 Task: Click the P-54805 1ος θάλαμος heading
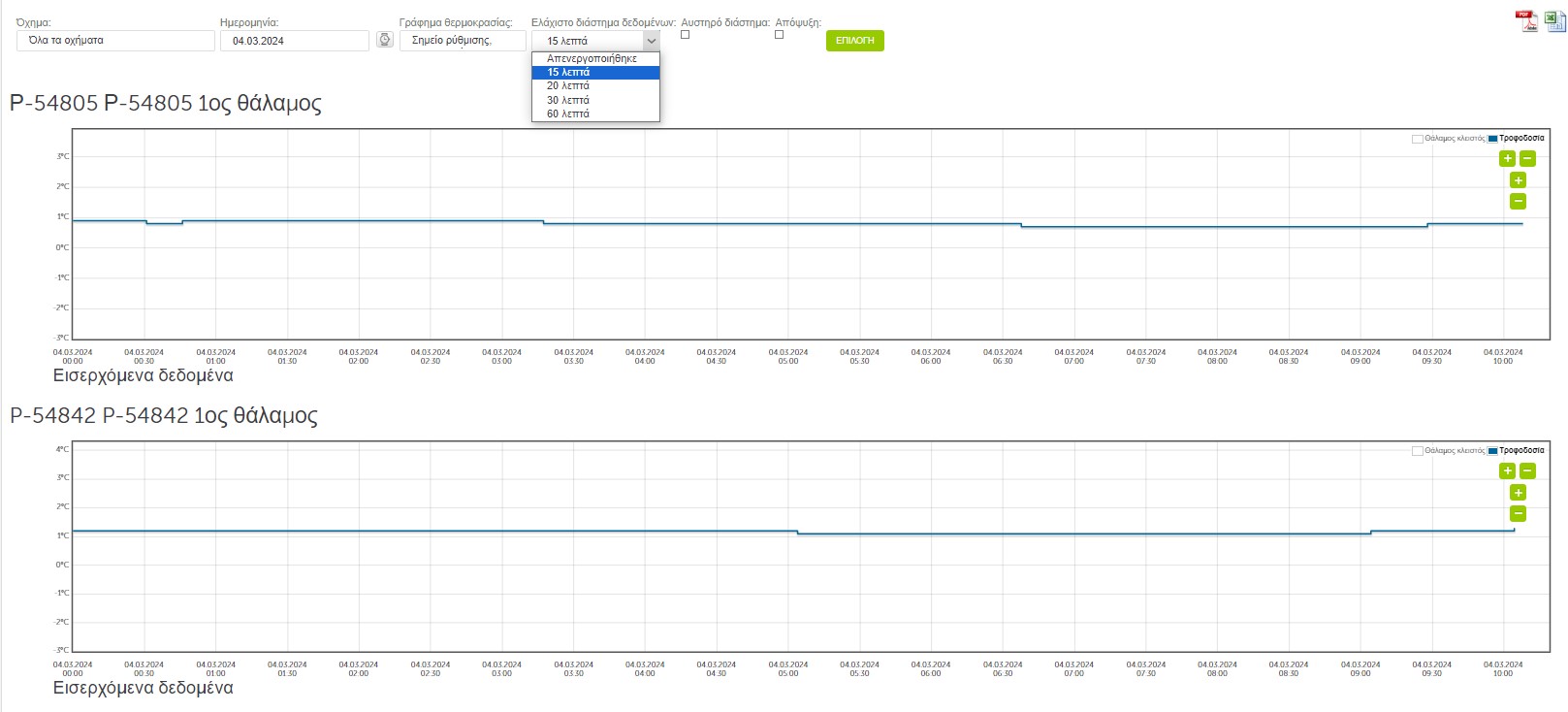[166, 104]
